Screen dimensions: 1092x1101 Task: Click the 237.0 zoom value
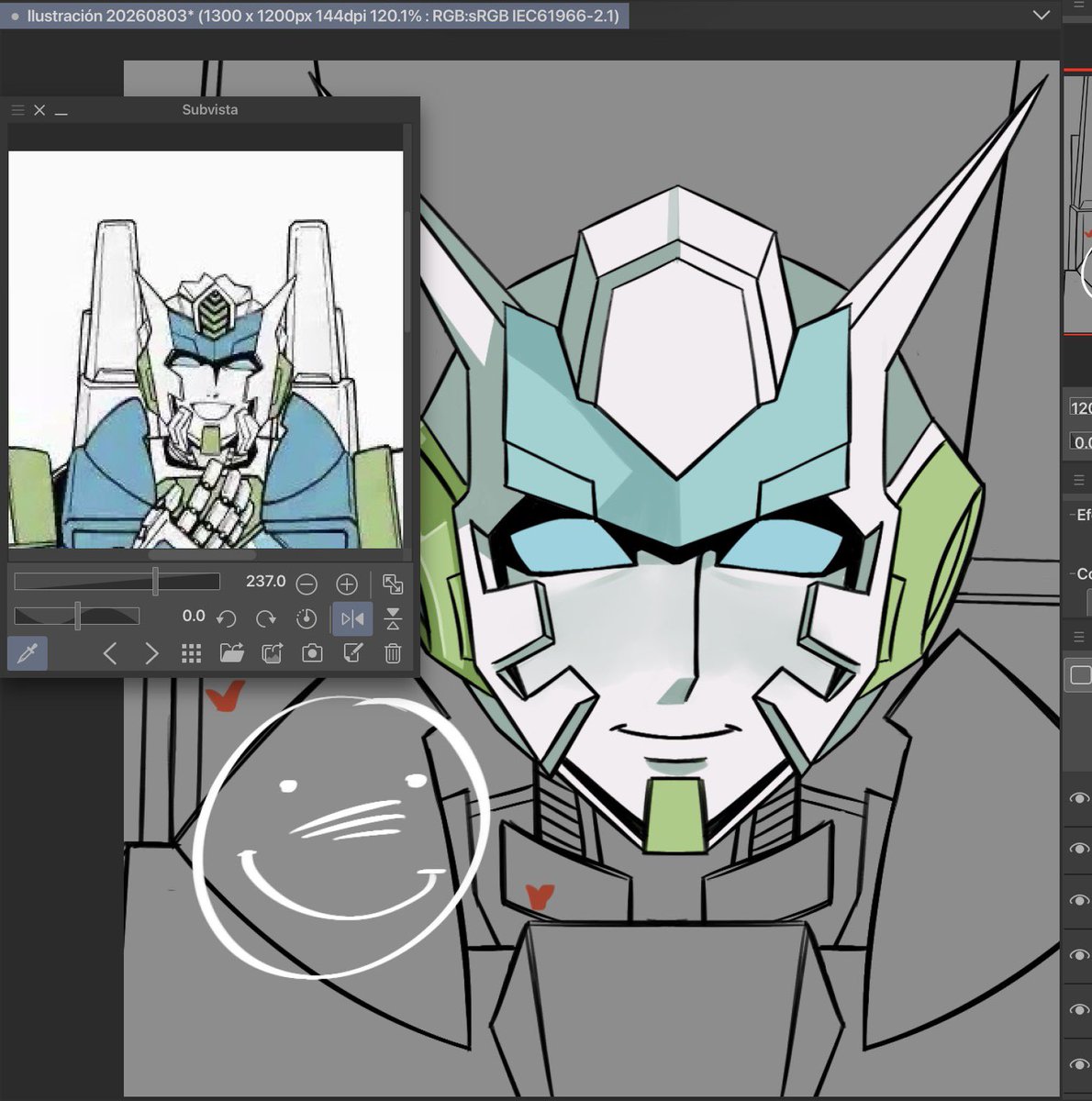265,582
